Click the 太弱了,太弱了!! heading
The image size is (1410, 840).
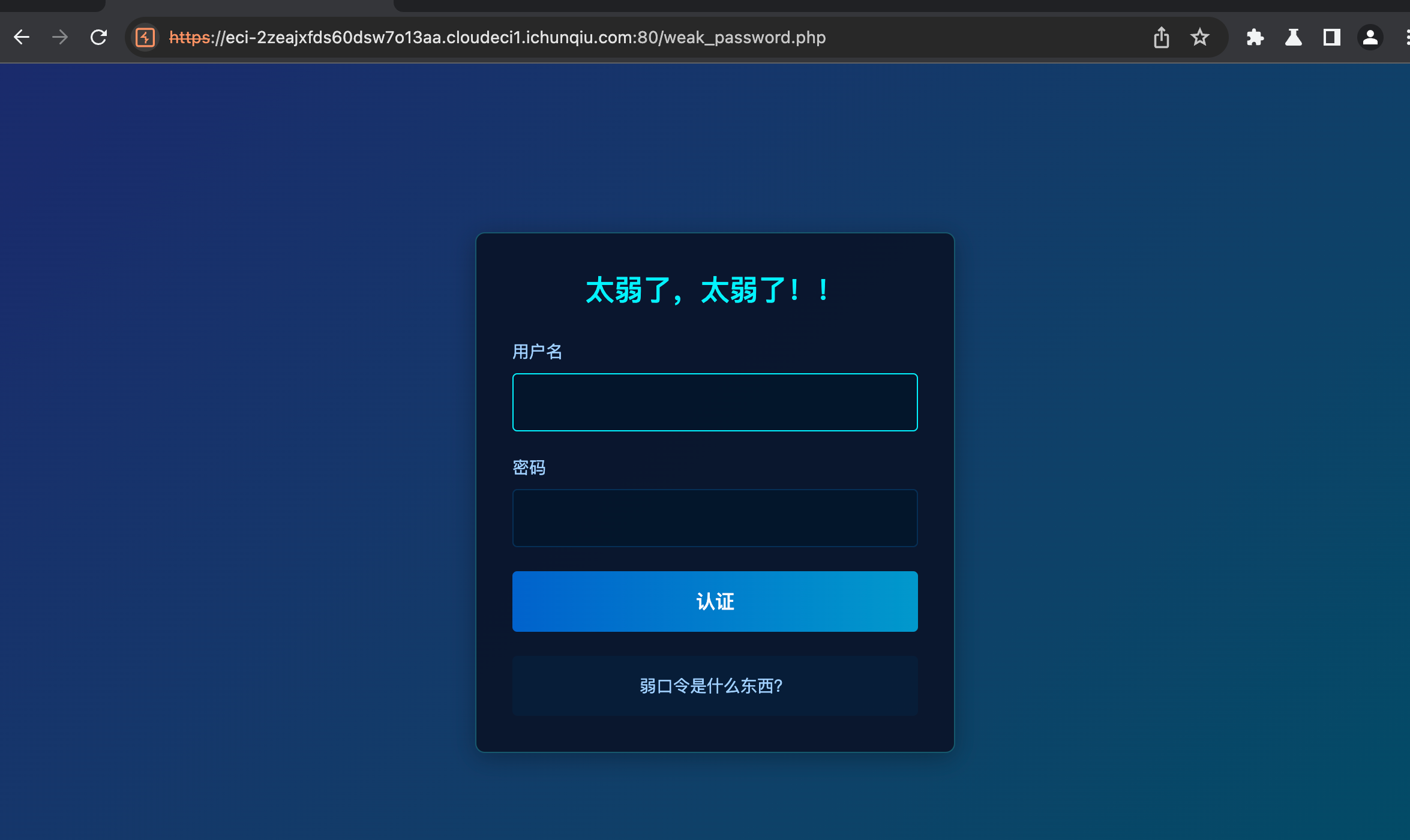(x=708, y=290)
